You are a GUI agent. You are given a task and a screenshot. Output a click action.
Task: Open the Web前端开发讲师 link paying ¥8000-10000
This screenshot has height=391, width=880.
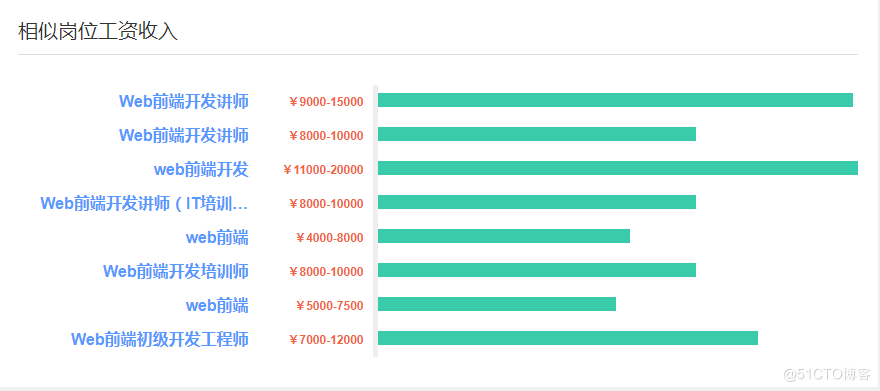184,135
